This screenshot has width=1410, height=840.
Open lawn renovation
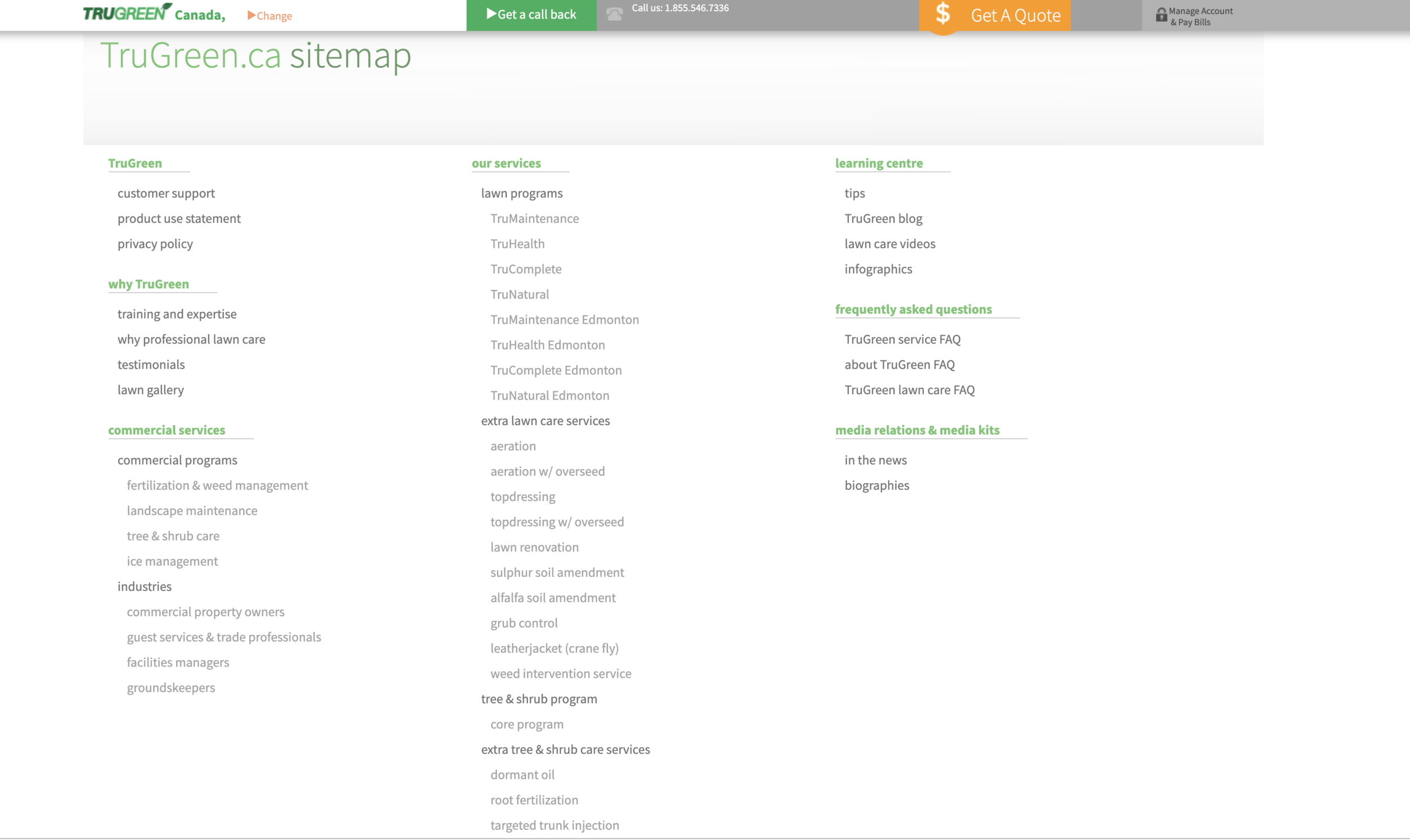[x=535, y=547]
